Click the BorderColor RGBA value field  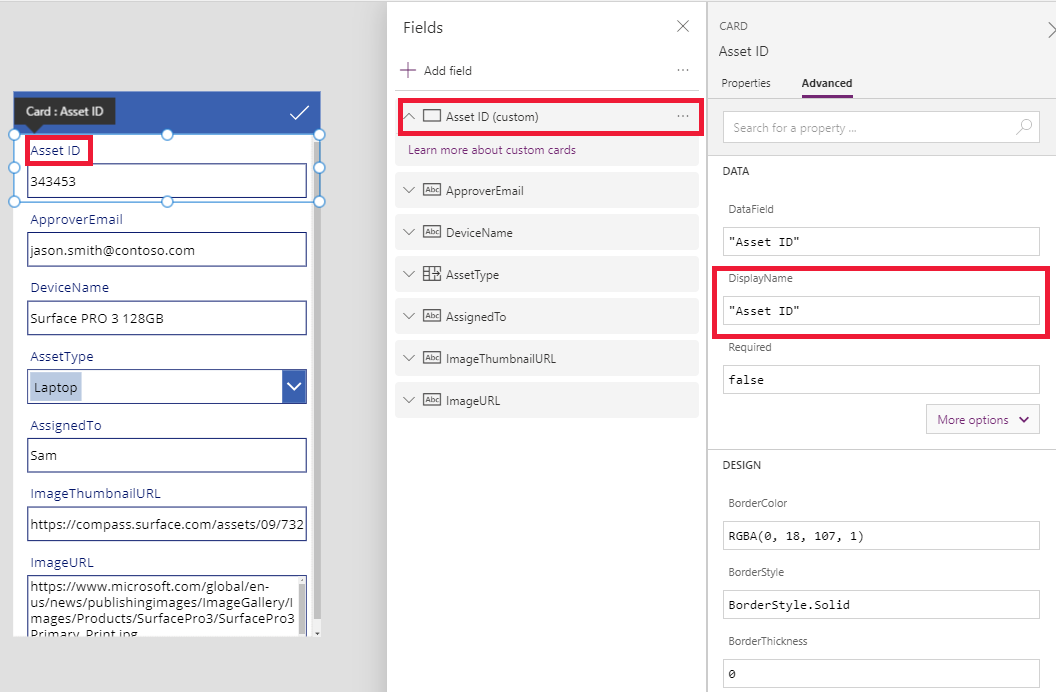point(880,536)
